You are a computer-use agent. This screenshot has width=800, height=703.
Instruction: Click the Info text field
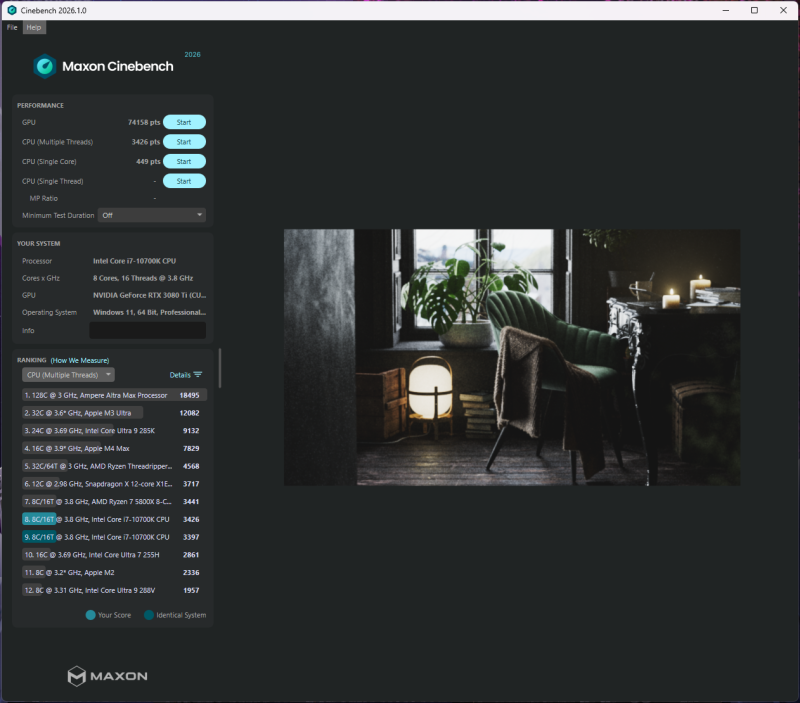(x=148, y=330)
